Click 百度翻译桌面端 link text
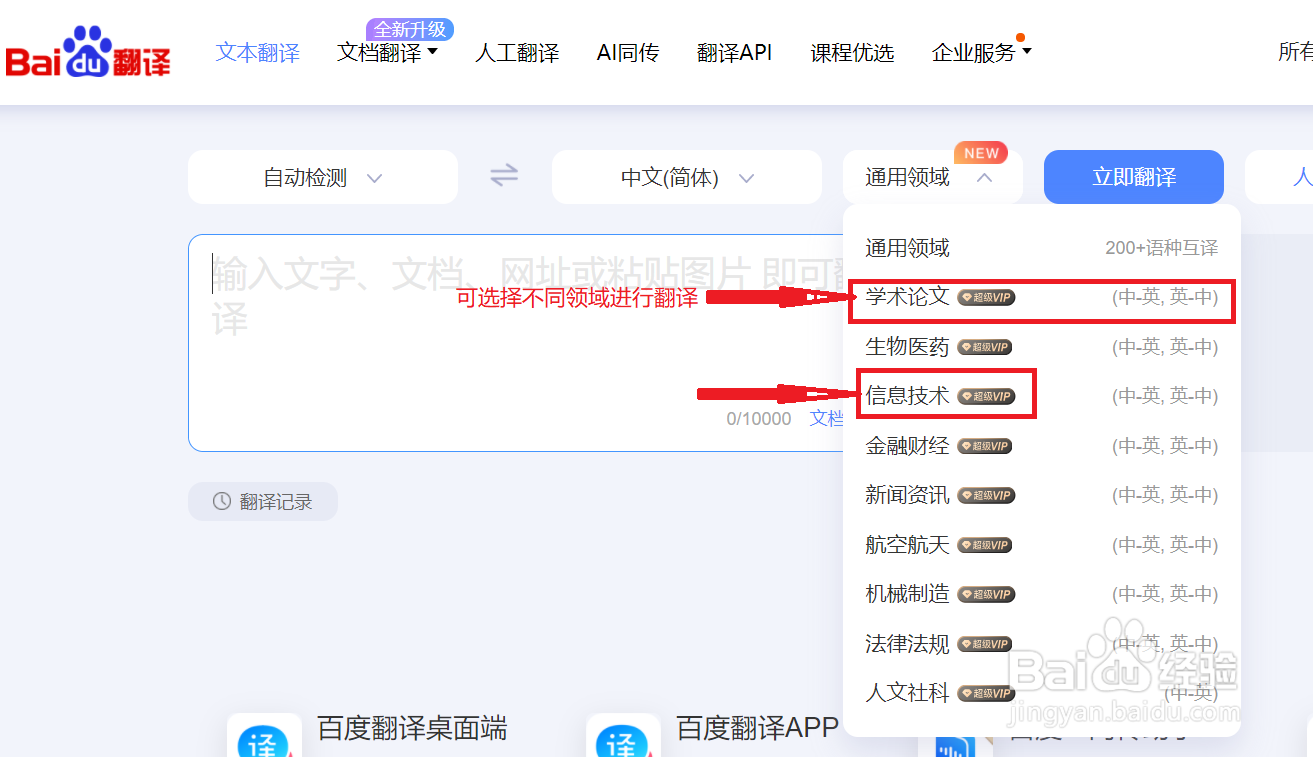Viewport: 1313px width, 757px height. point(412,728)
